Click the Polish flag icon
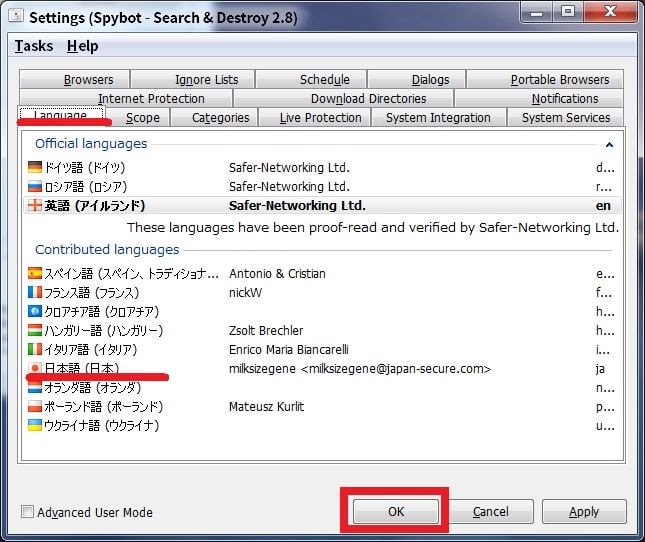The height and width of the screenshot is (542, 645). click(35, 406)
